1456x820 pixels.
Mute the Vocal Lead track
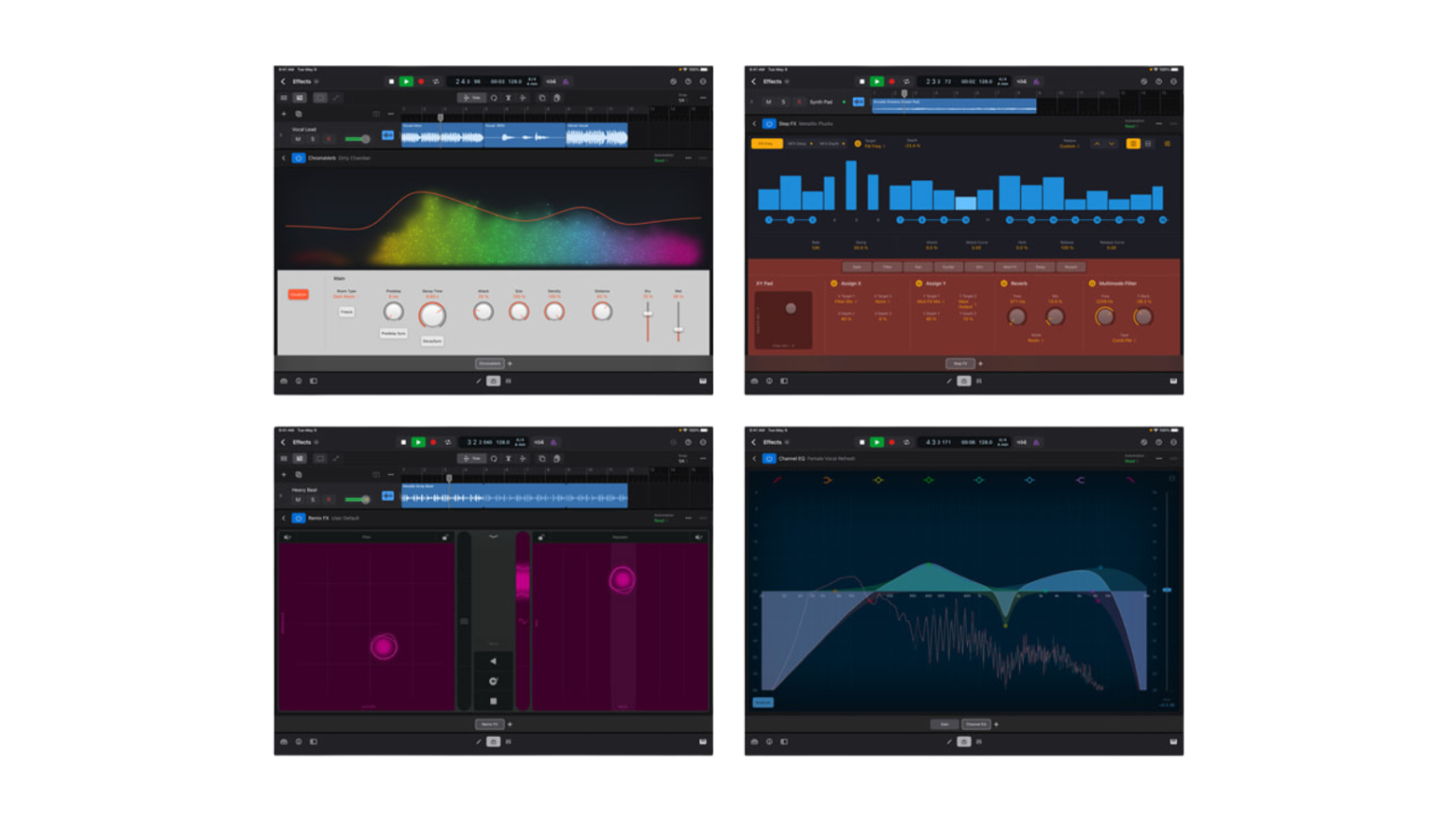tap(297, 139)
